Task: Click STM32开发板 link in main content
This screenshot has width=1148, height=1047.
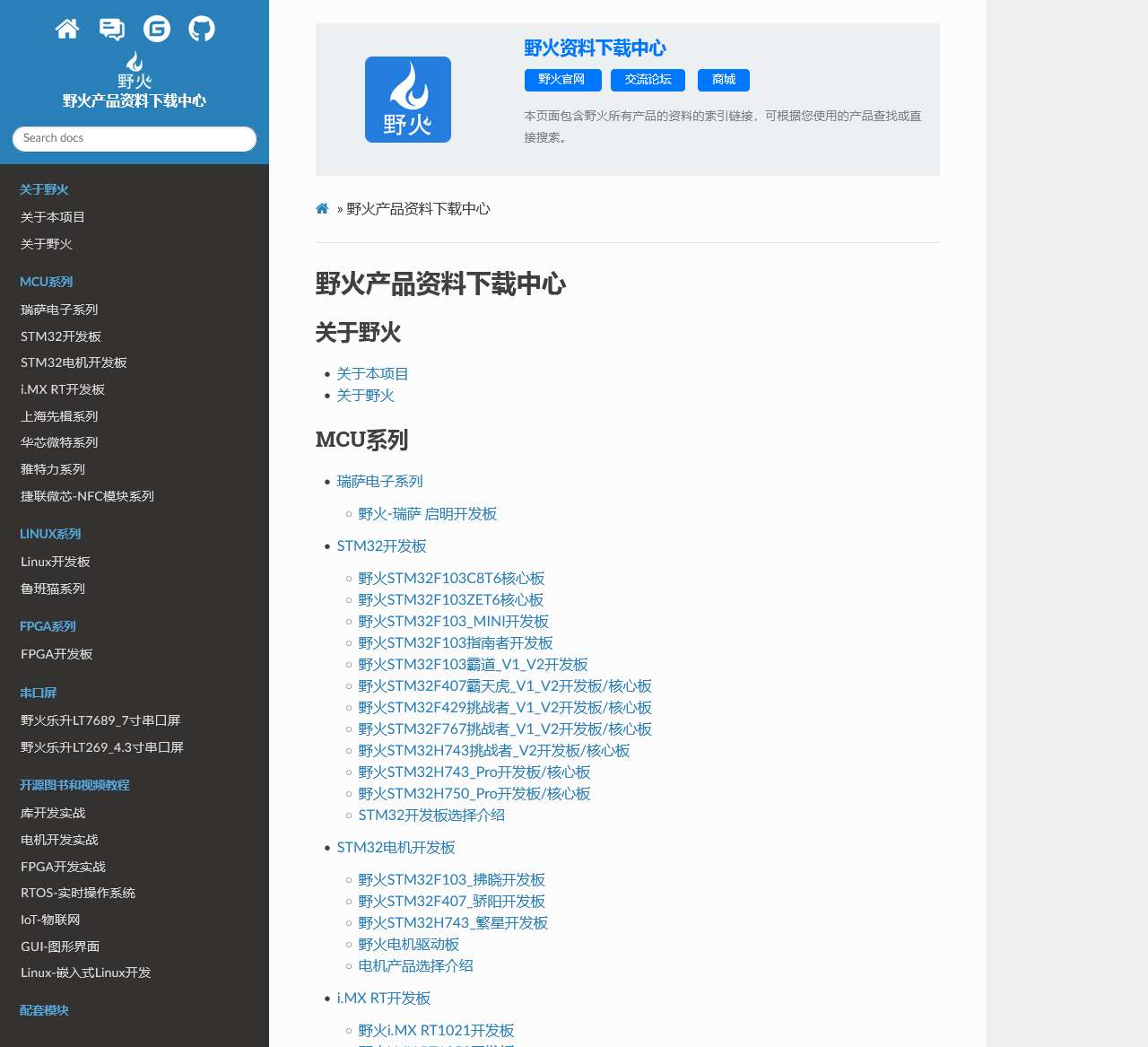Action: tap(381, 546)
